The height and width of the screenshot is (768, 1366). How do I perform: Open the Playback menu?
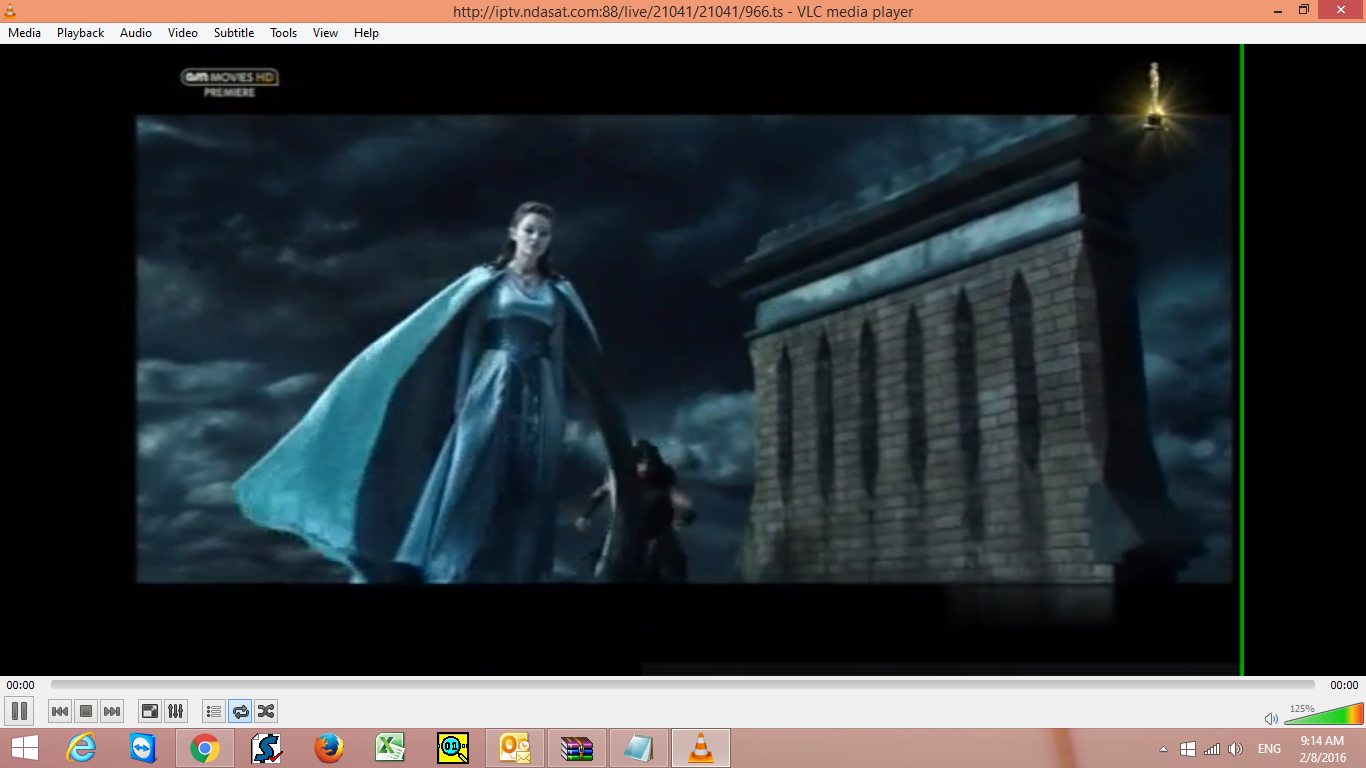80,33
